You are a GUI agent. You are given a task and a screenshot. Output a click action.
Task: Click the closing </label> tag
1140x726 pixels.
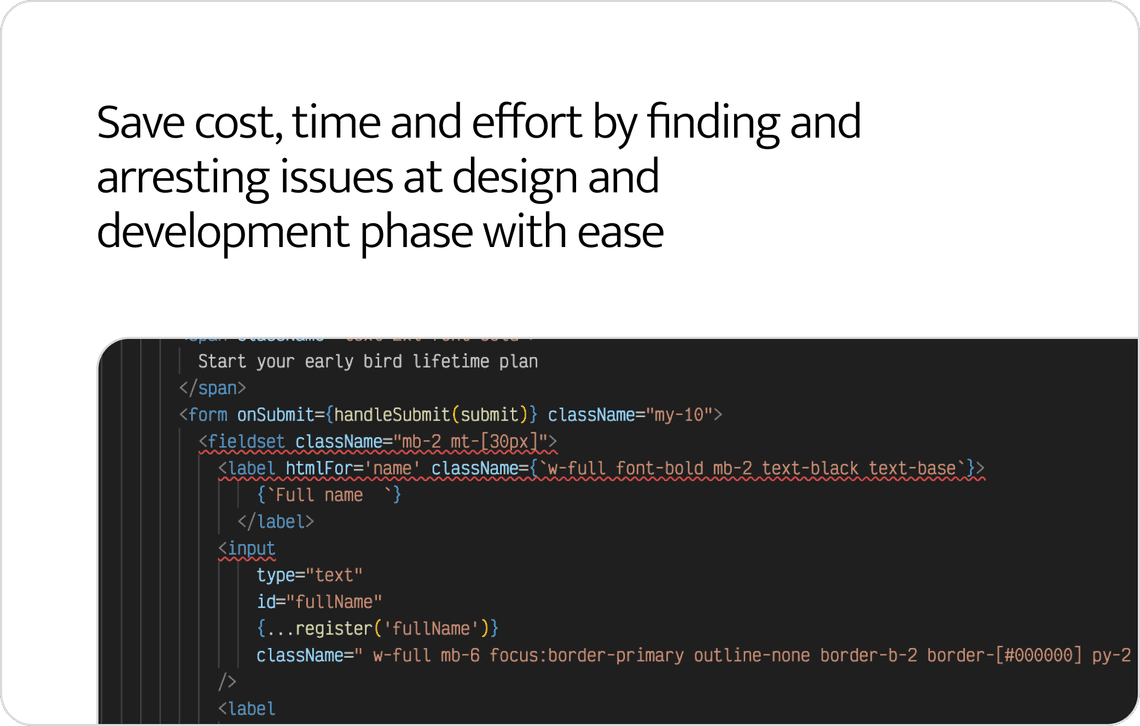(x=275, y=521)
